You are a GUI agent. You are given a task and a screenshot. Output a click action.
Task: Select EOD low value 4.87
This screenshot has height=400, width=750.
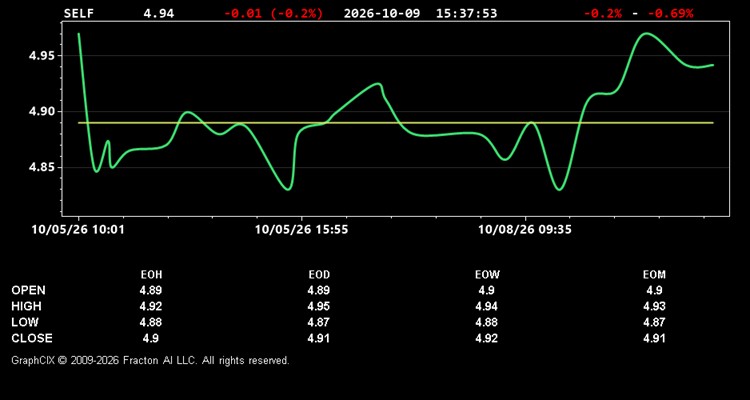pos(319,322)
